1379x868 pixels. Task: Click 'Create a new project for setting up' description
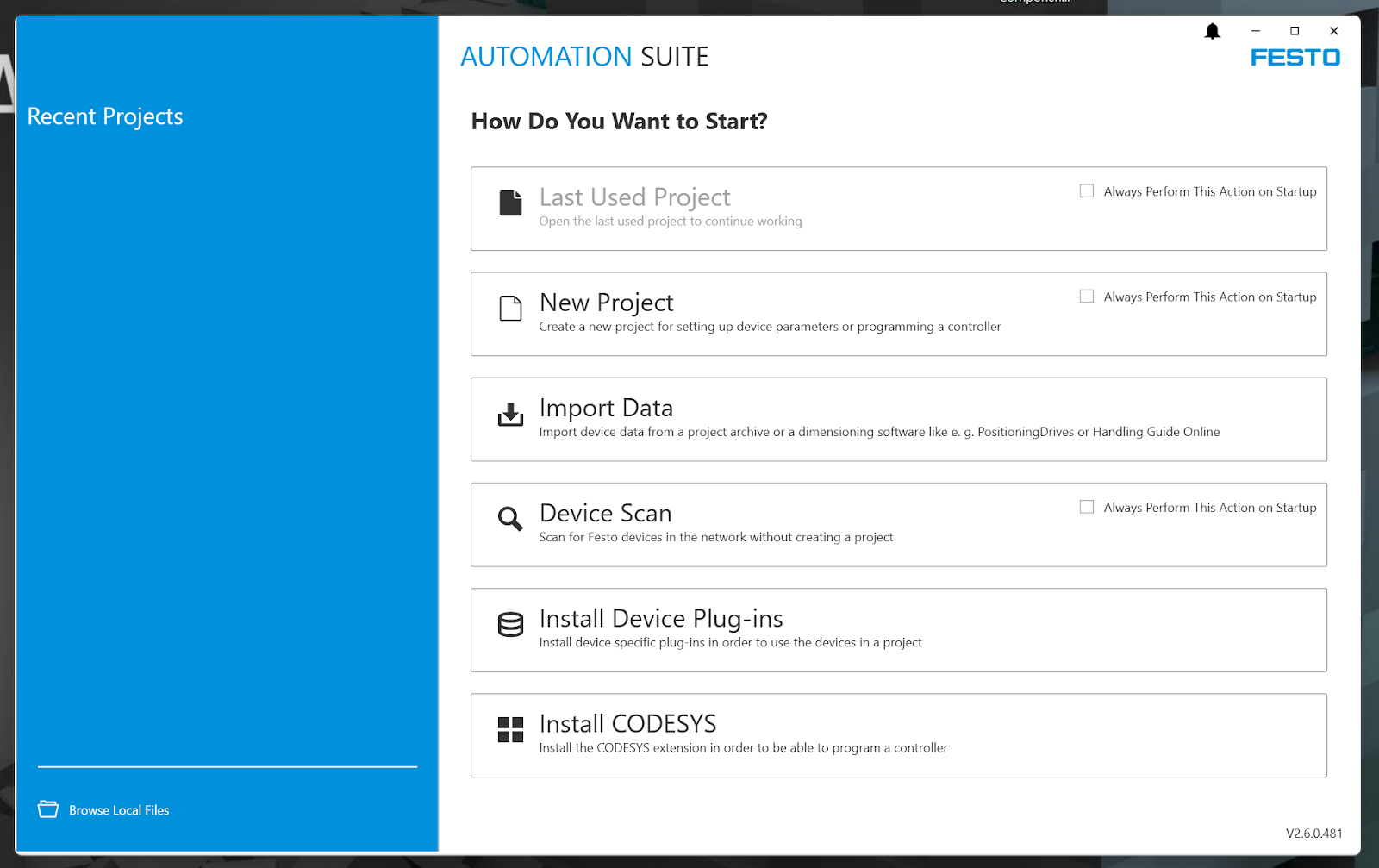pos(770,327)
